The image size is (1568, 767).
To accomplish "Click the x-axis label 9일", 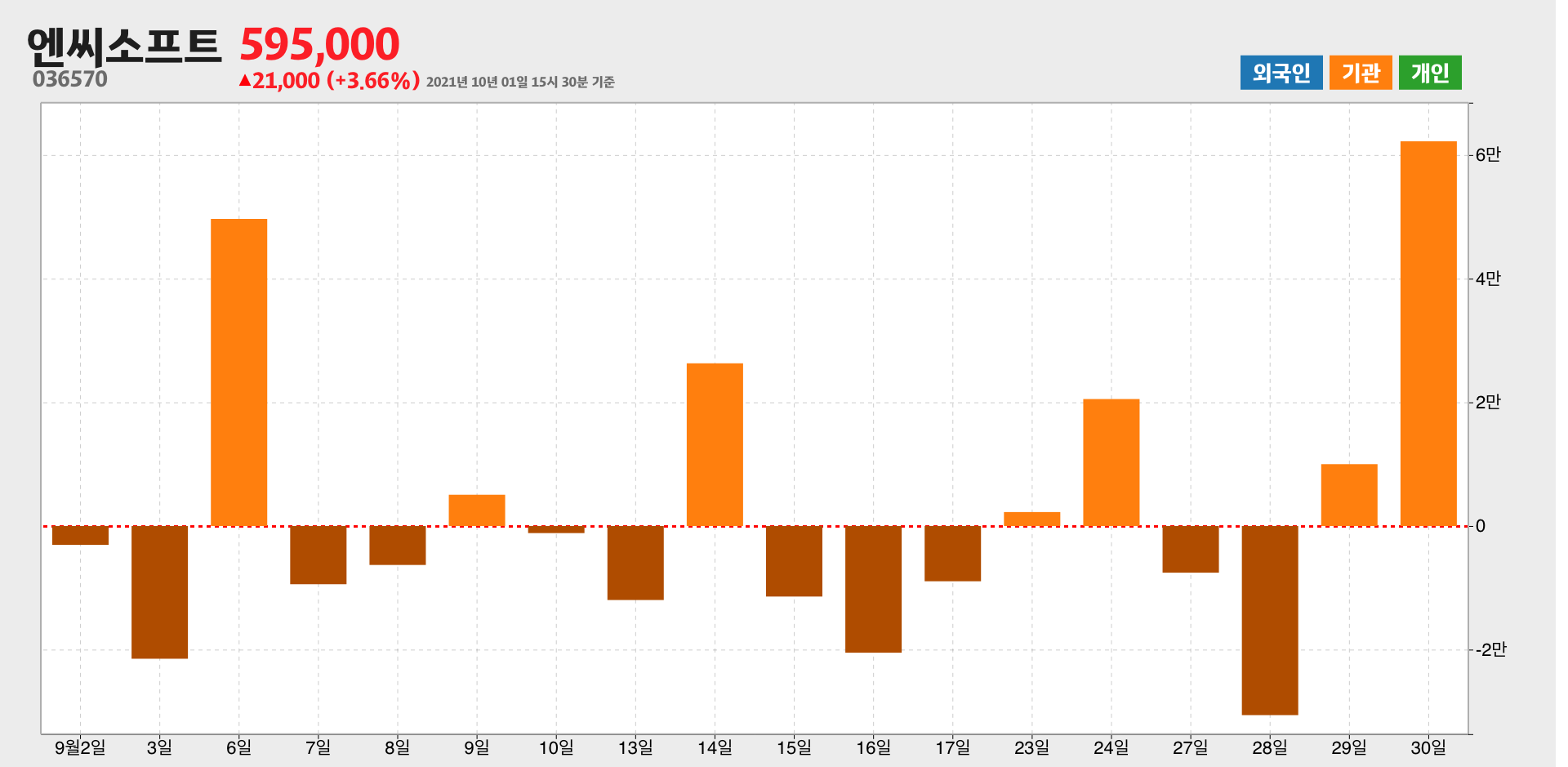I will 477,747.
